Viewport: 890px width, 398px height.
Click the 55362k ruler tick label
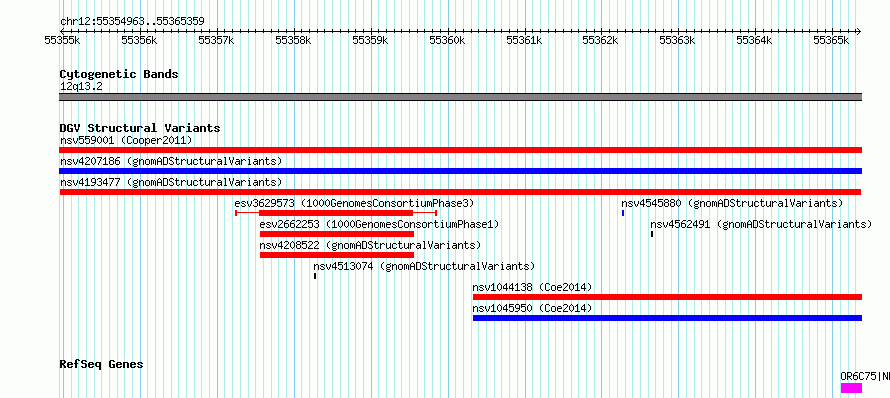tap(601, 40)
